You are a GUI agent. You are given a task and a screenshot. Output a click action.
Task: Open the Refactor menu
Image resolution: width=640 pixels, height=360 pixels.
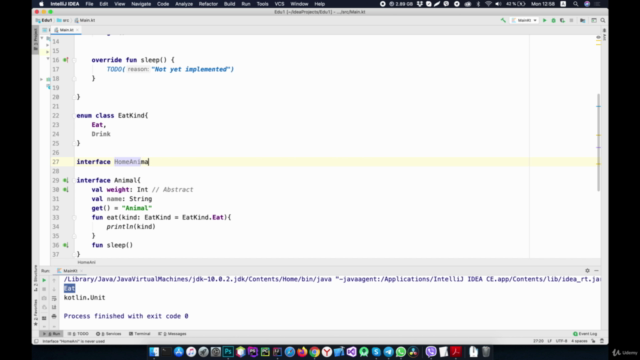tap(208, 4)
